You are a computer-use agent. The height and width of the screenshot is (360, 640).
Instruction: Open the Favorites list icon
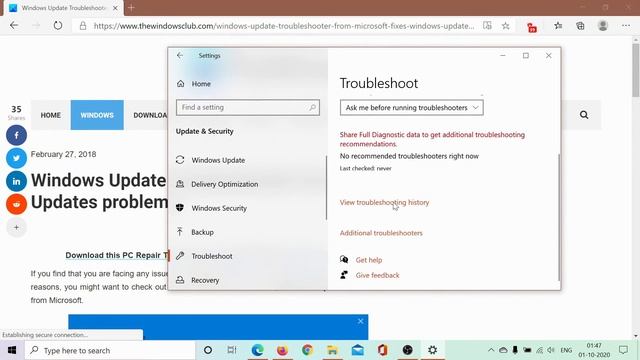pyautogui.click(x=558, y=26)
